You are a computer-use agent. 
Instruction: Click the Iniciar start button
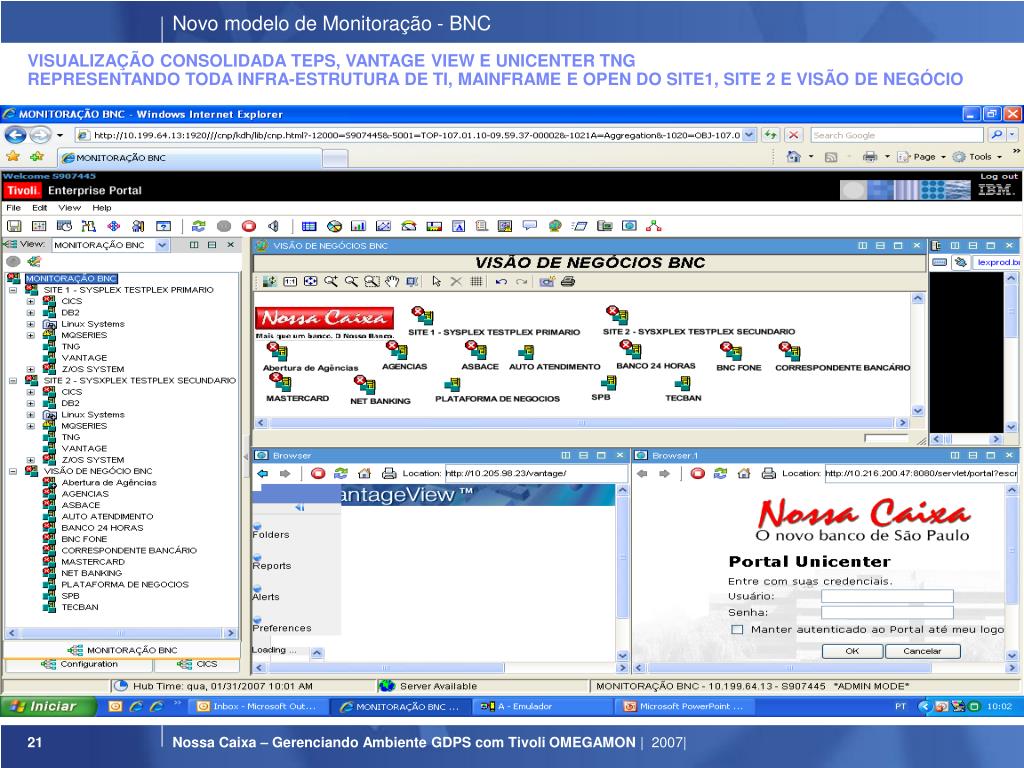coord(48,706)
